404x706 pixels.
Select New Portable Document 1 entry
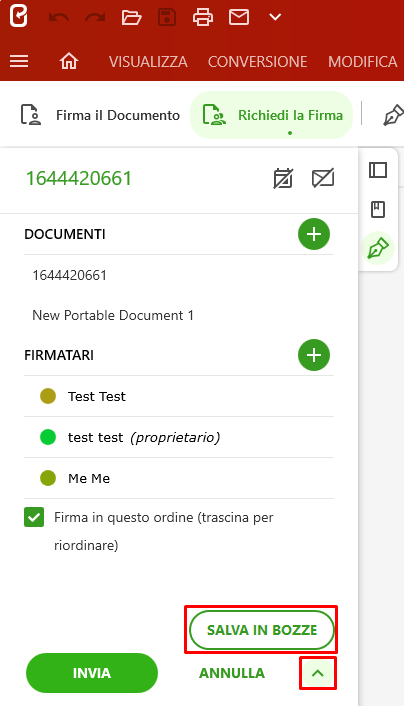[113, 315]
